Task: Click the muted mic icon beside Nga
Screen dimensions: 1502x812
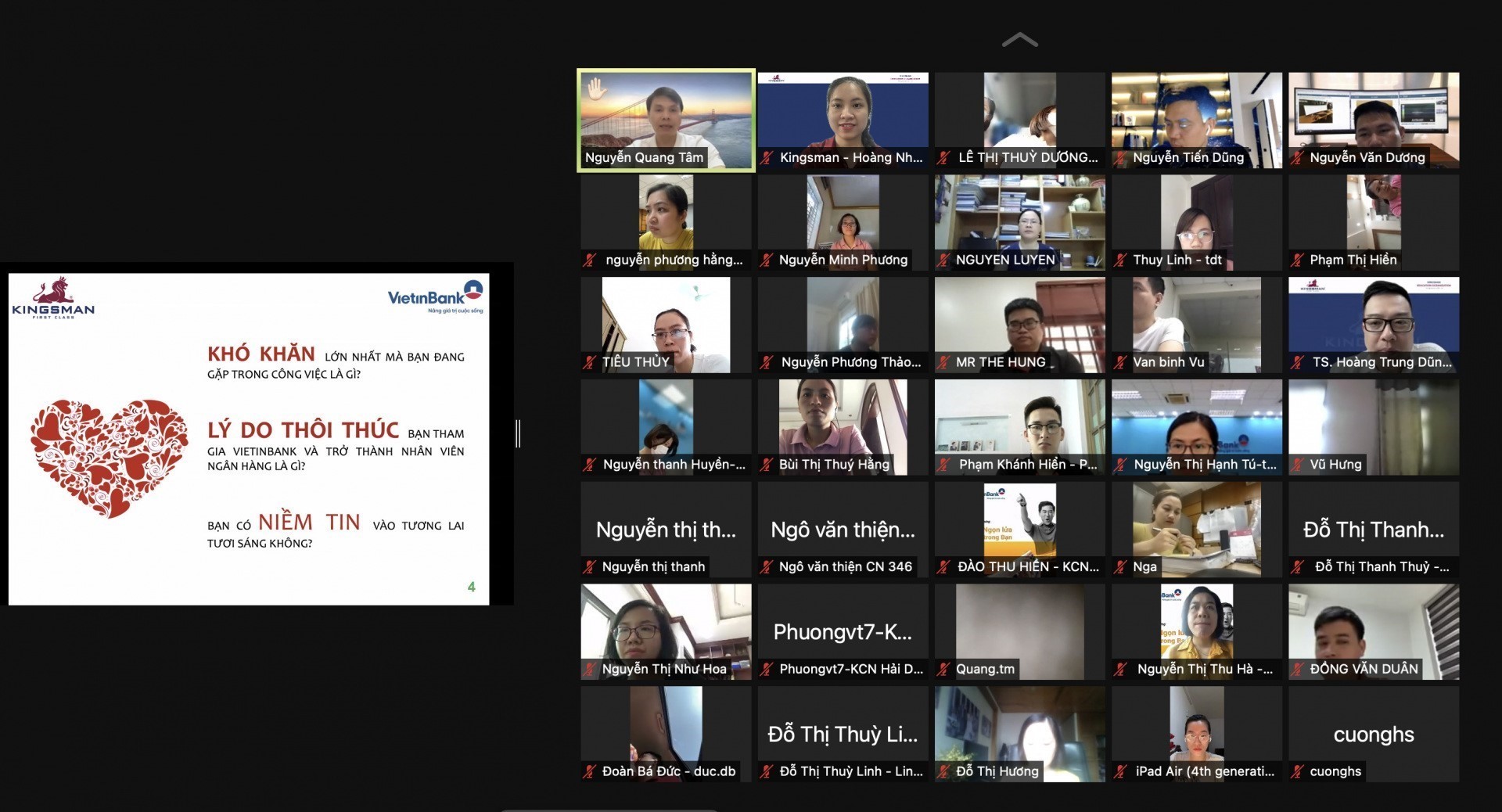Action: (x=1121, y=567)
